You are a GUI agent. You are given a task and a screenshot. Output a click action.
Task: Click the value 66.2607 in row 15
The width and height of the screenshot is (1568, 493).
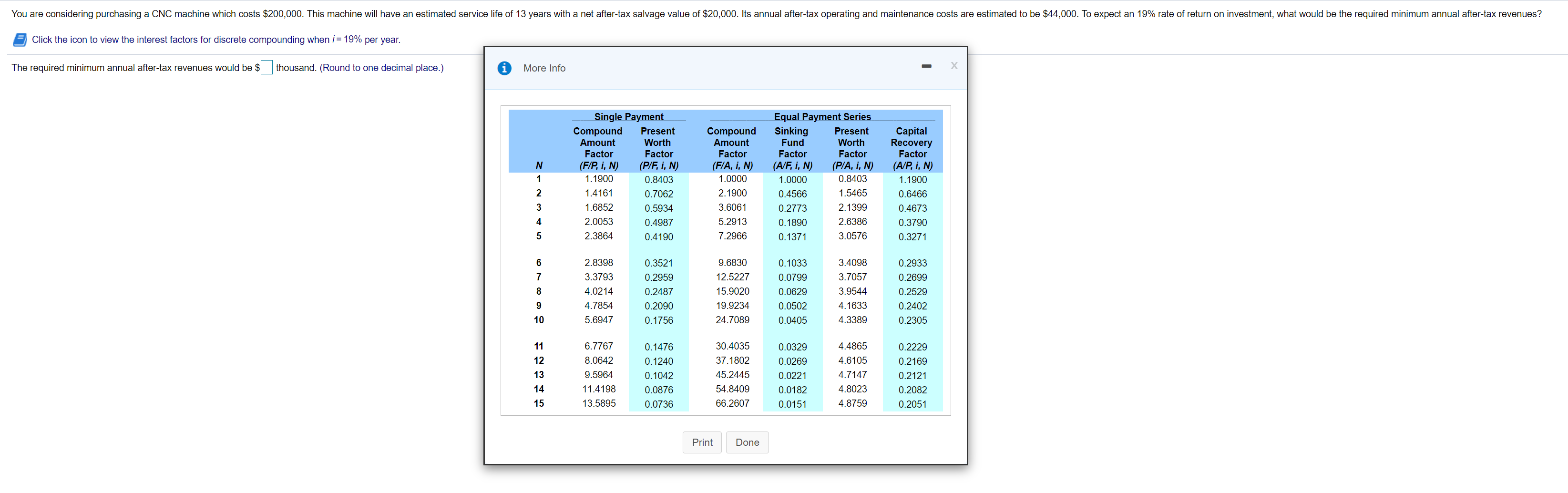point(732,403)
